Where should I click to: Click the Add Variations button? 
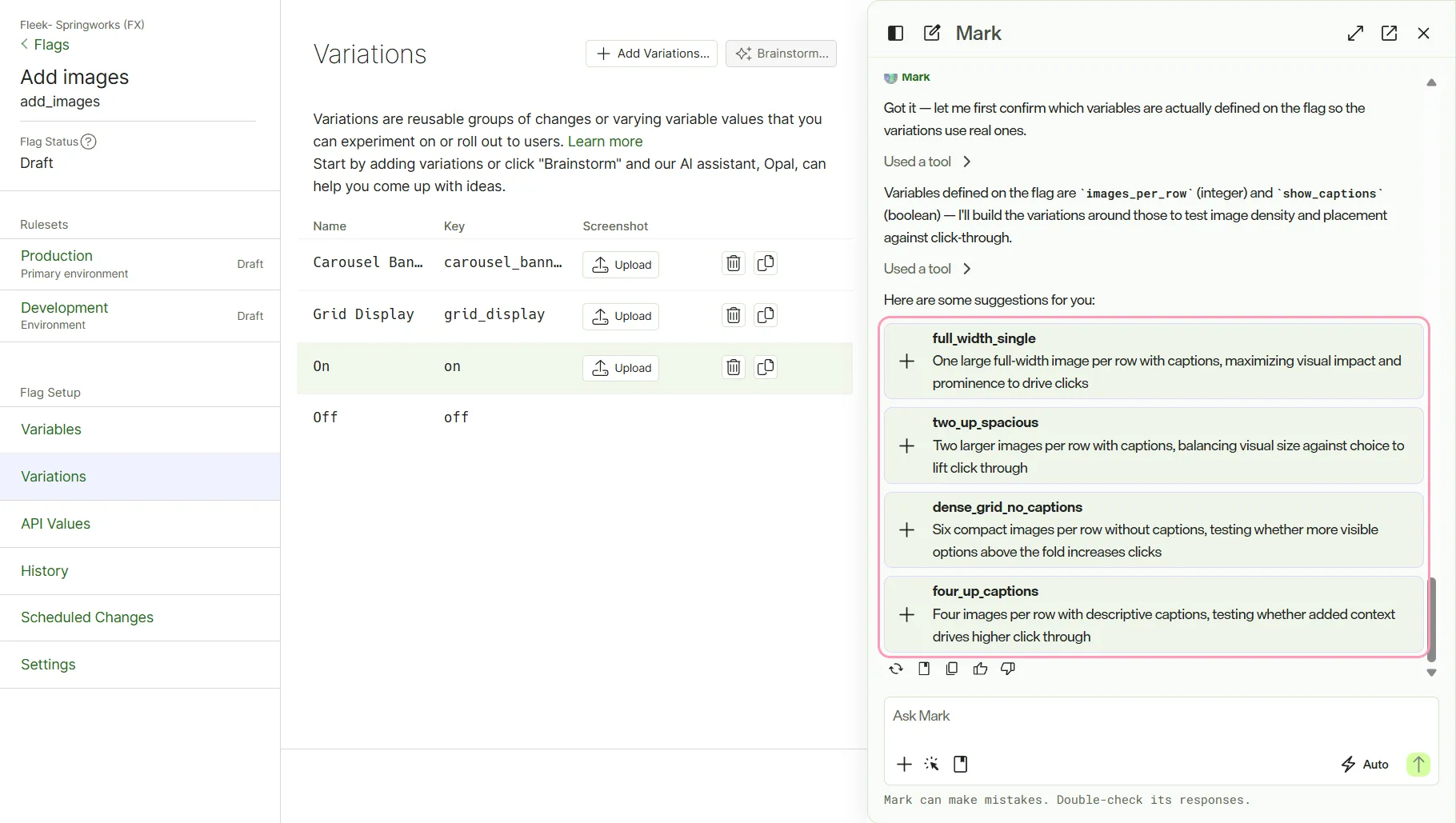tap(651, 54)
